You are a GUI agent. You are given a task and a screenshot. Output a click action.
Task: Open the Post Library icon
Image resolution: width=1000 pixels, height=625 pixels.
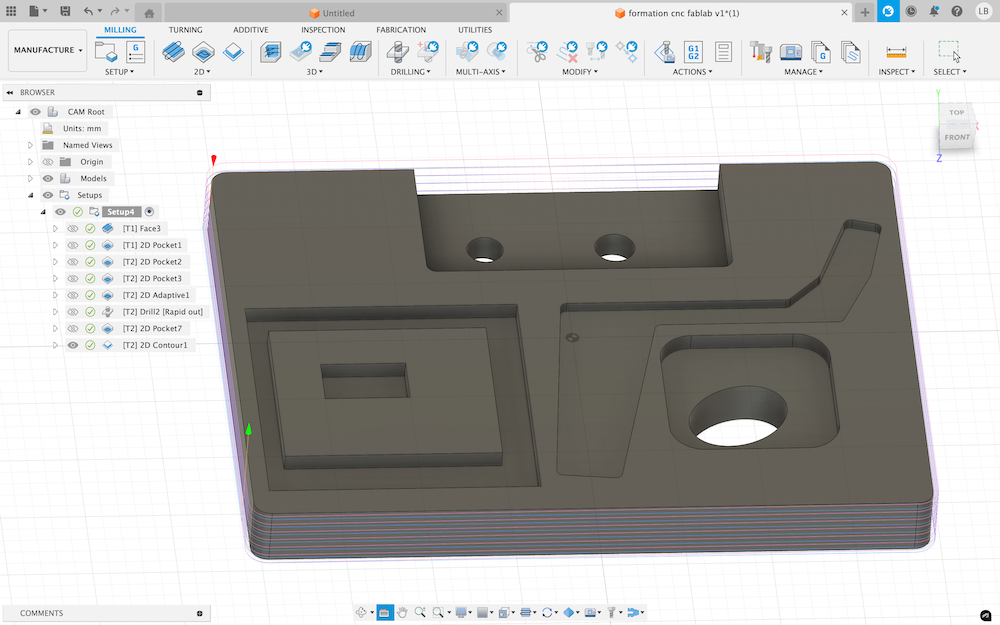821,52
